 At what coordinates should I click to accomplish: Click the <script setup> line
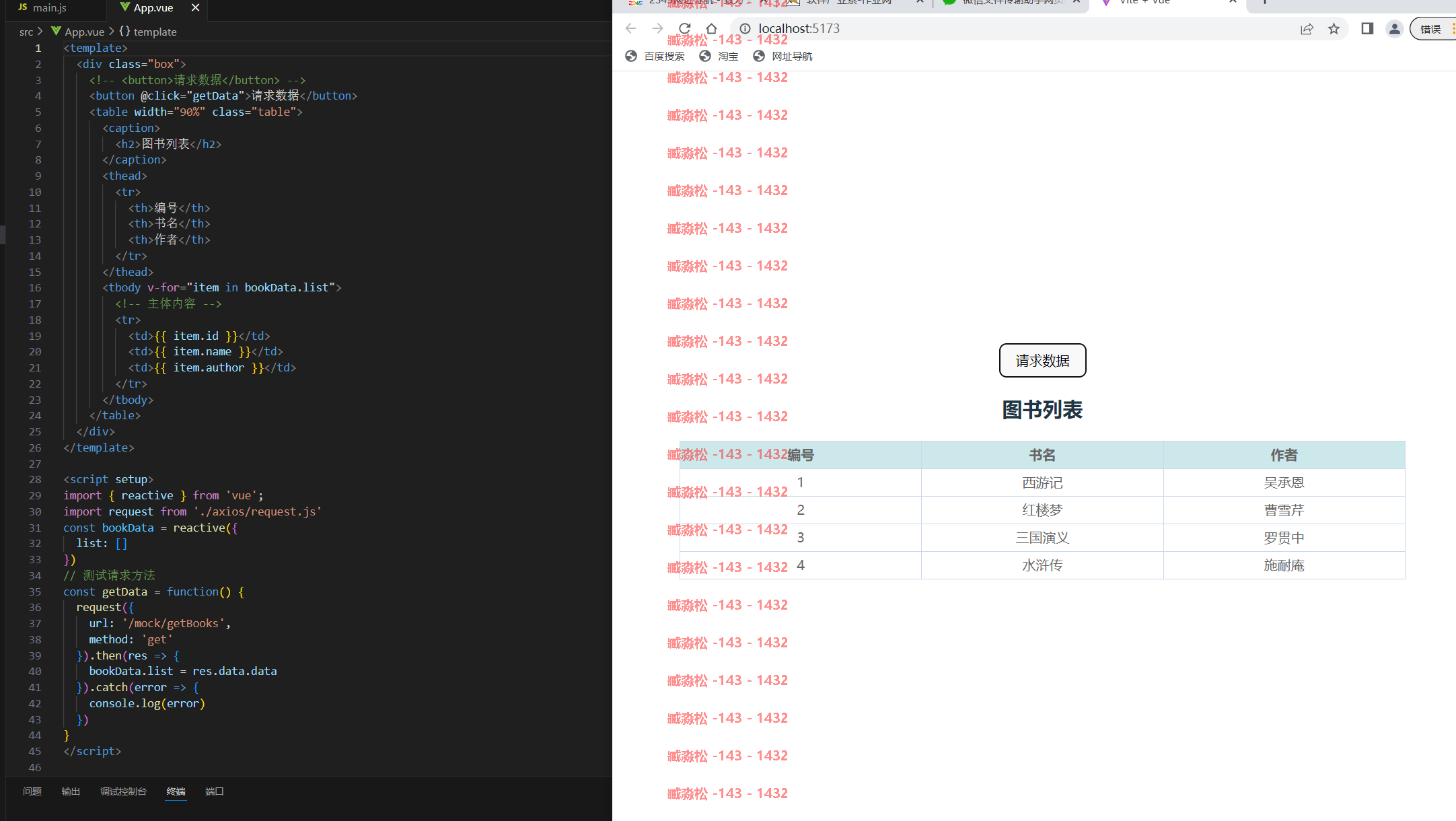[108, 479]
